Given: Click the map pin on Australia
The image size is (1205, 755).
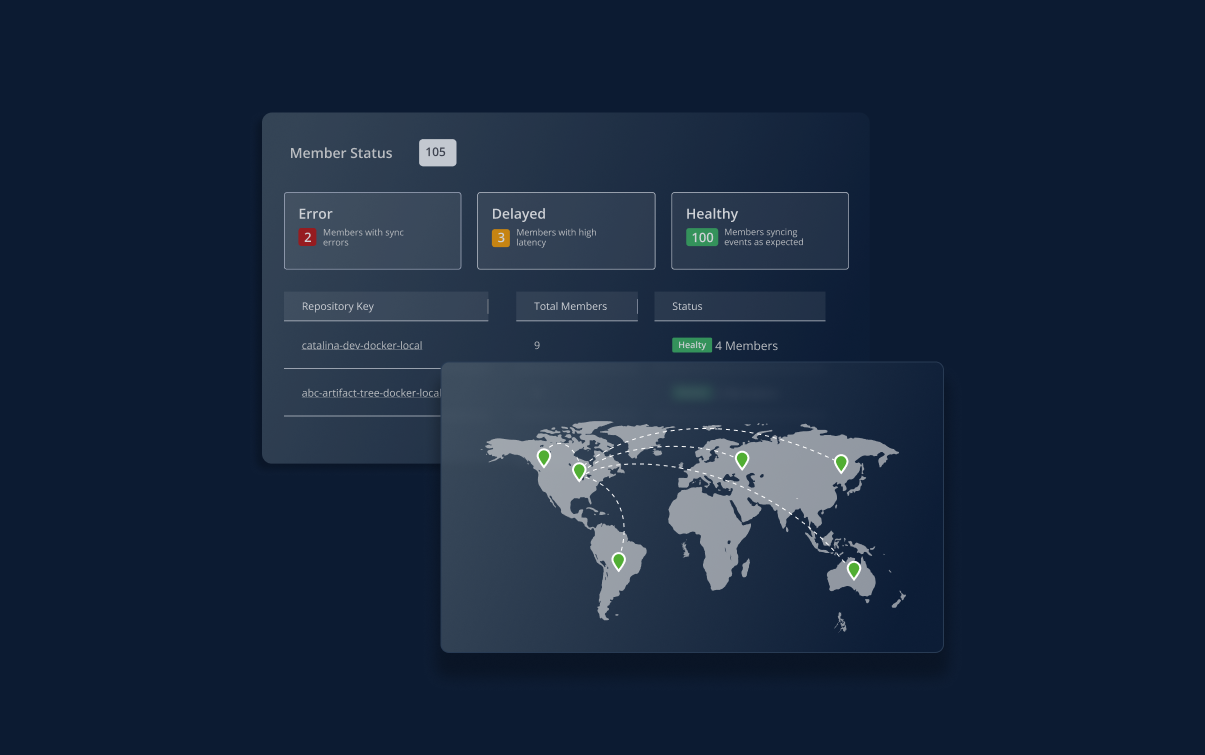Looking at the screenshot, I should 853,569.
